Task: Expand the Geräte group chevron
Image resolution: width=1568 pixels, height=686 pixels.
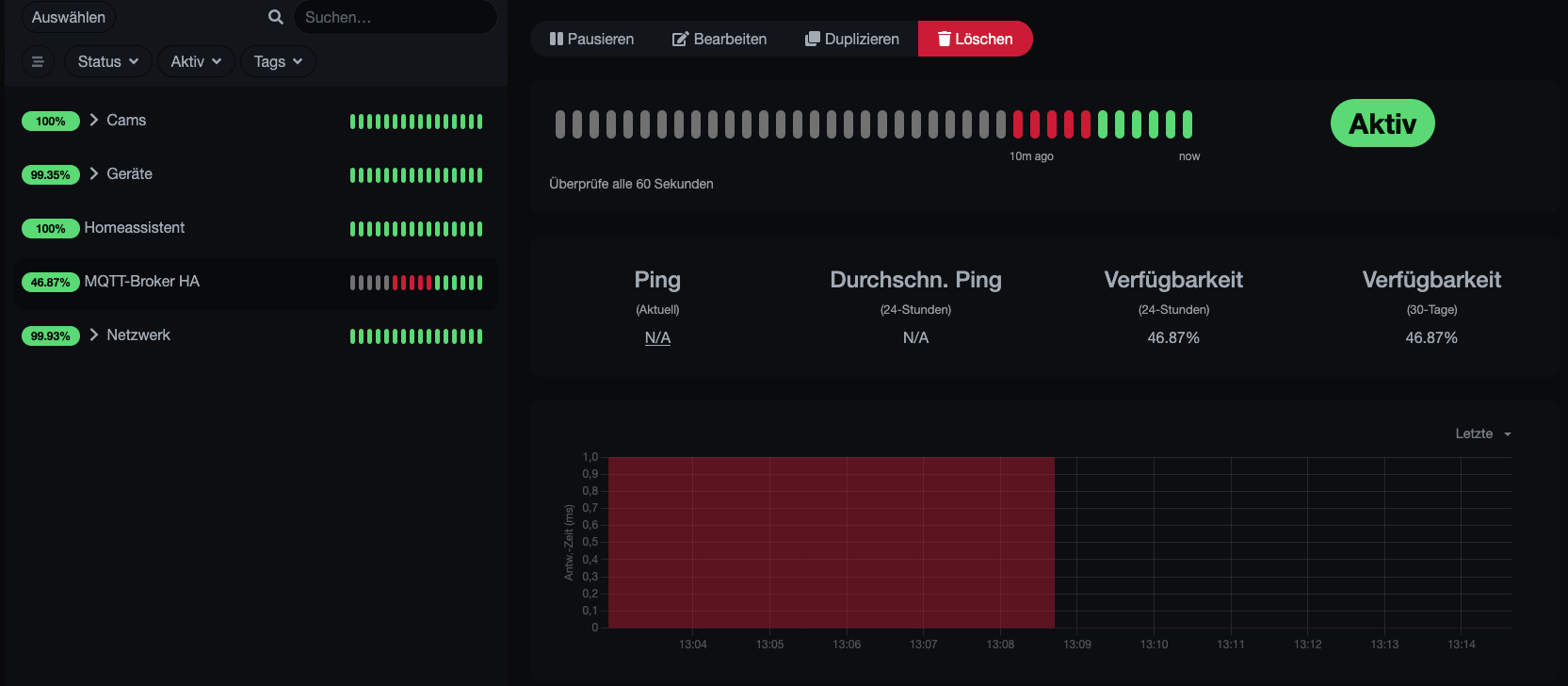Action: tap(94, 173)
